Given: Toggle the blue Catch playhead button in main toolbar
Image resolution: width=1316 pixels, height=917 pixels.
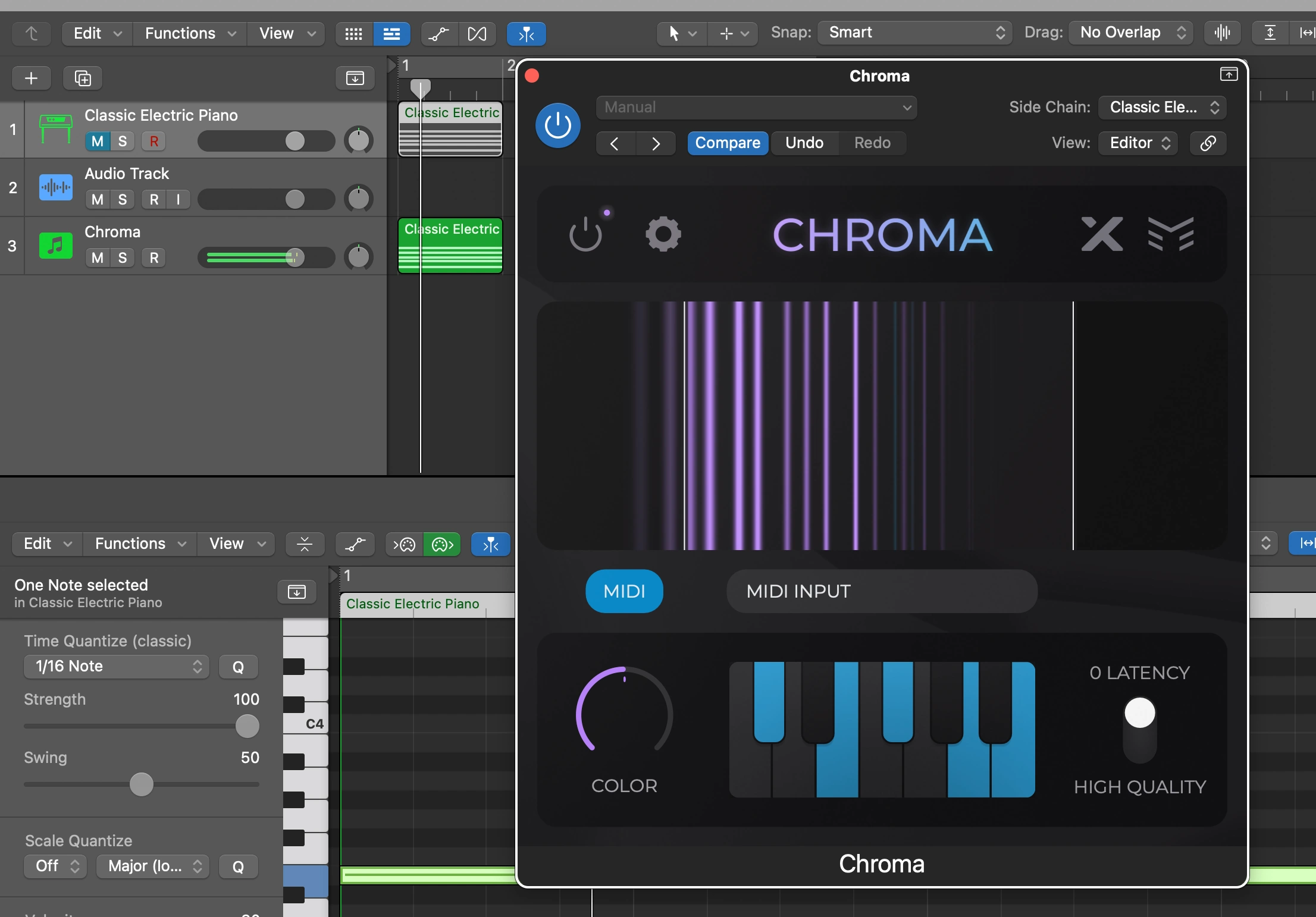Looking at the screenshot, I should 526,34.
